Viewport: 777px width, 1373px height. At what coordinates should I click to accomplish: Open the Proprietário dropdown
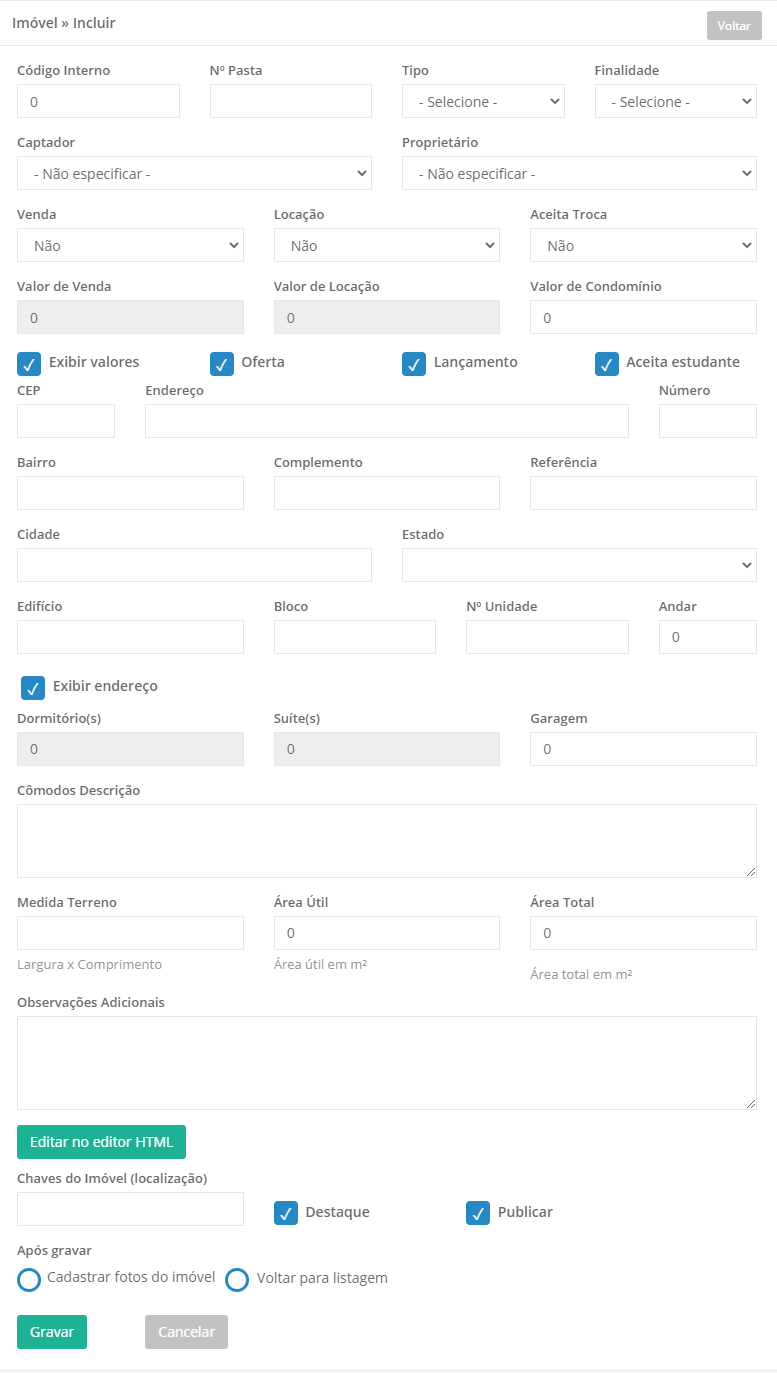[x=579, y=173]
